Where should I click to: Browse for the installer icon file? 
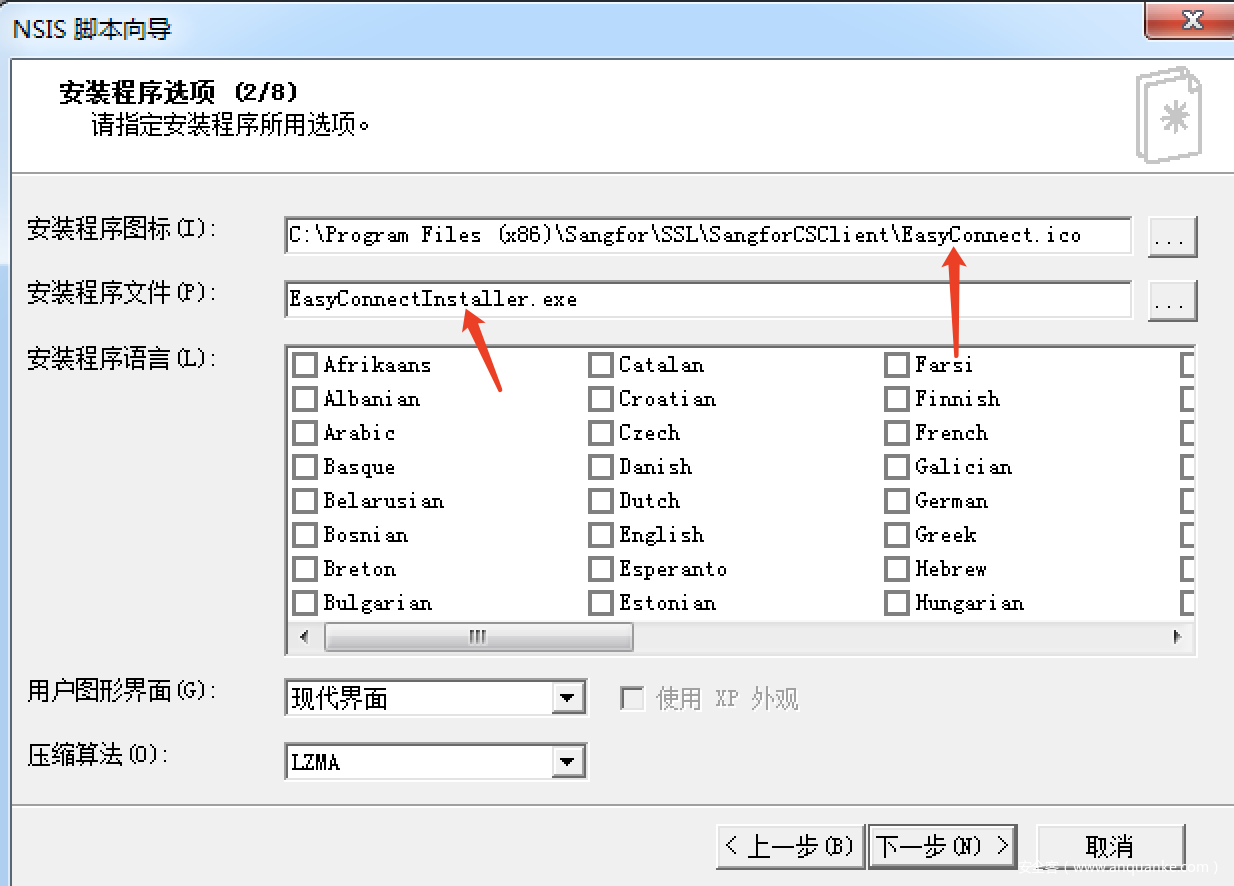(1172, 238)
